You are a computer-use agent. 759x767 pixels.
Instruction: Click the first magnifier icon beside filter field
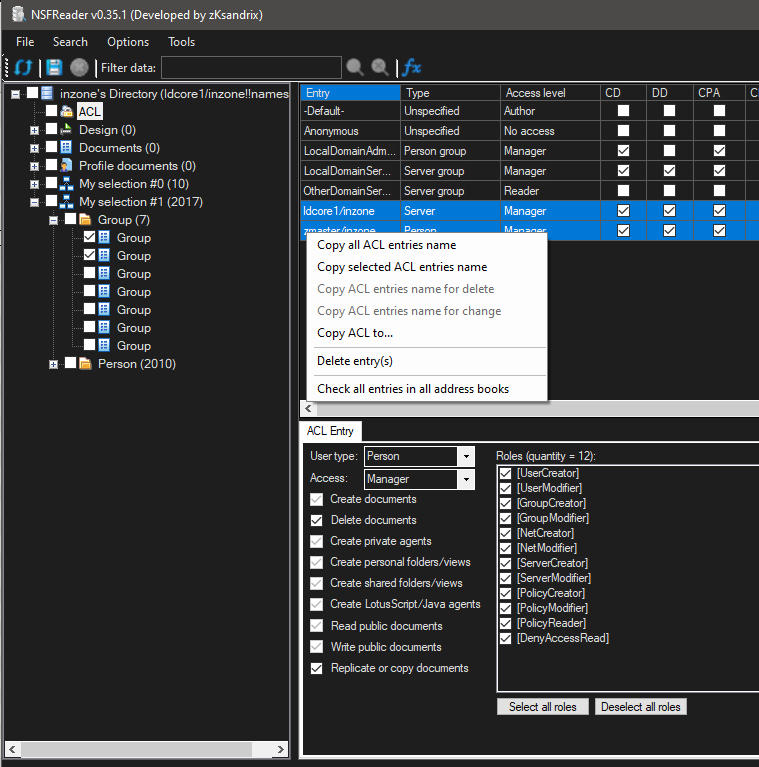pos(355,67)
